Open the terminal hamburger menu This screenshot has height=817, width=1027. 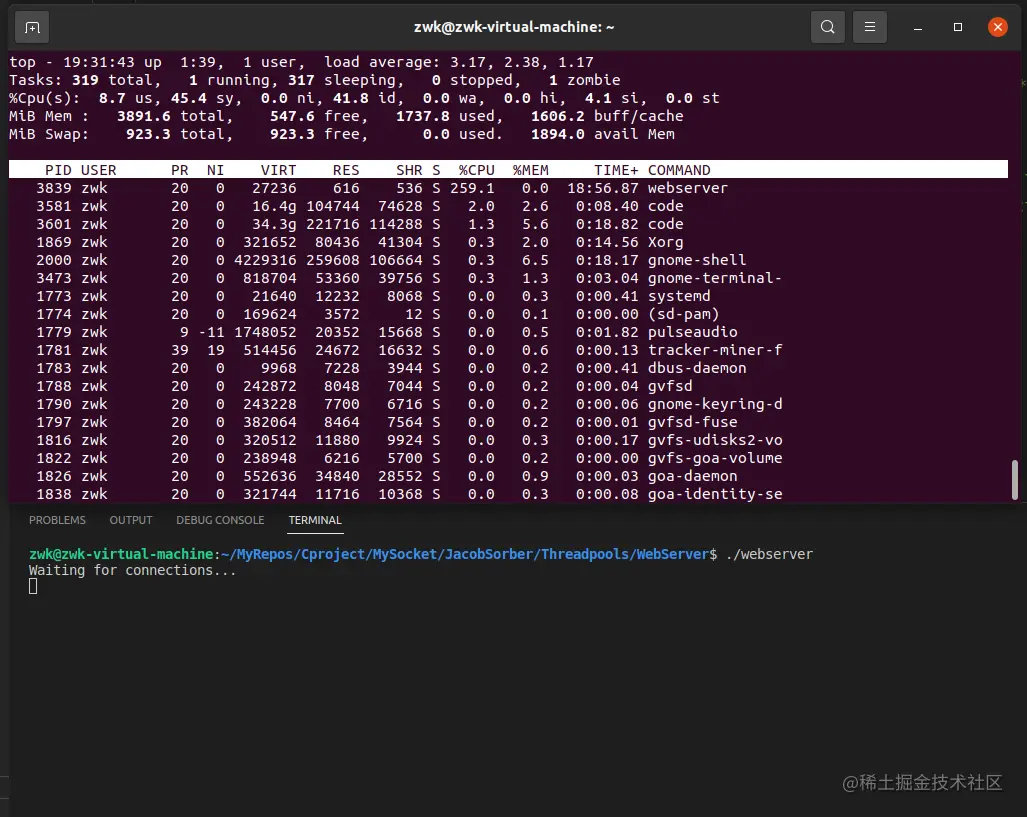pyautogui.click(x=869, y=27)
